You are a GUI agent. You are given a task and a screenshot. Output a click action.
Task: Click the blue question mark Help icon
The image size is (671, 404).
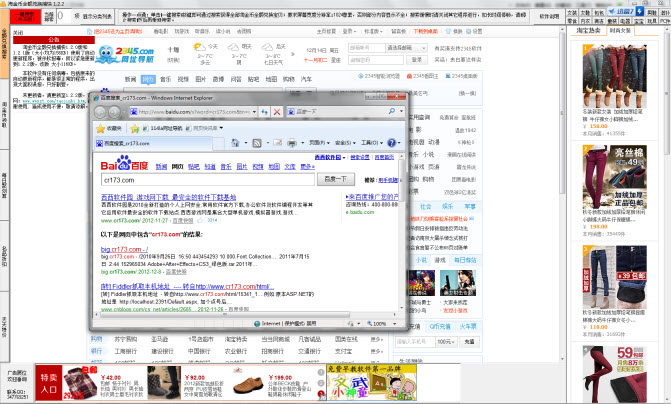[391, 143]
